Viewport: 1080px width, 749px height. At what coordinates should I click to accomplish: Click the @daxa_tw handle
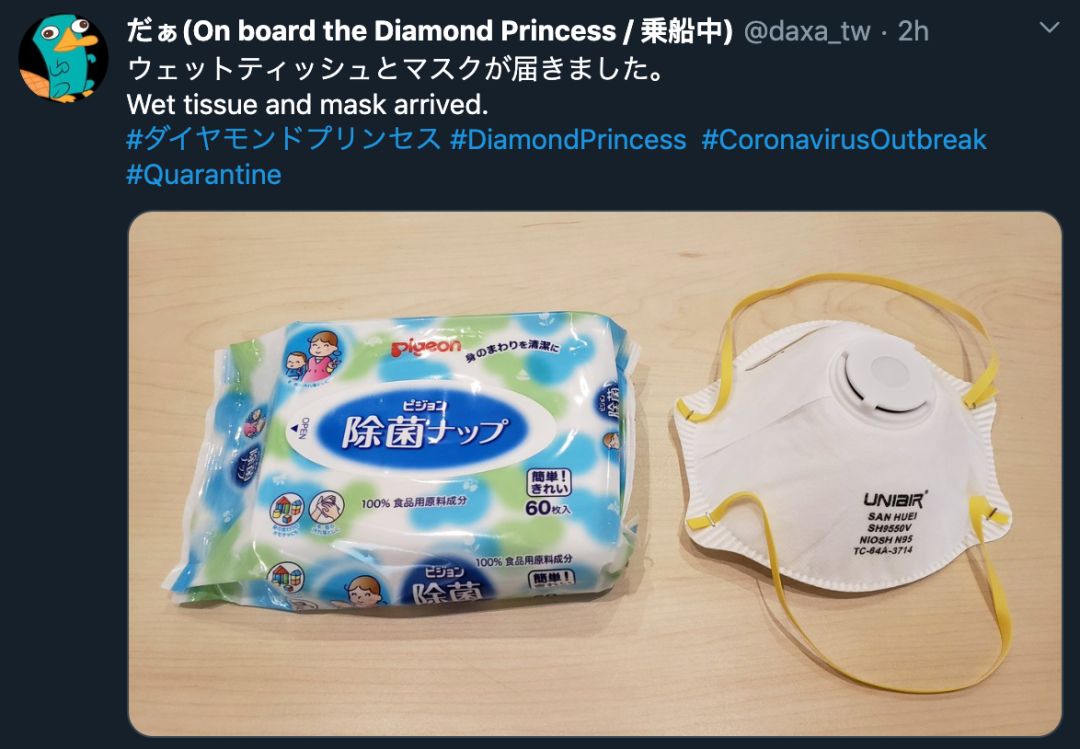click(807, 32)
